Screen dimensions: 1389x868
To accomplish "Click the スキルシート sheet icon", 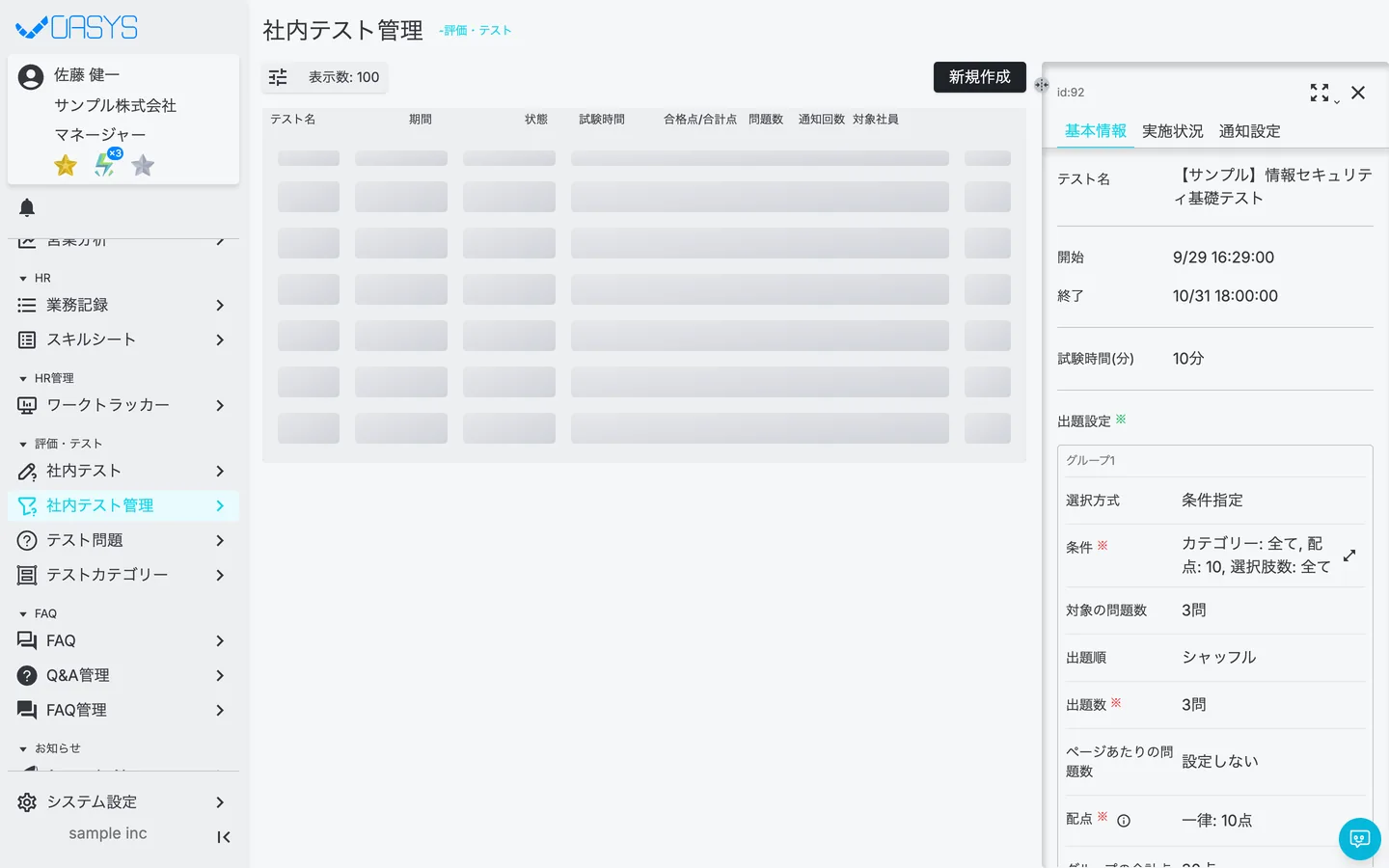I will coord(27,339).
